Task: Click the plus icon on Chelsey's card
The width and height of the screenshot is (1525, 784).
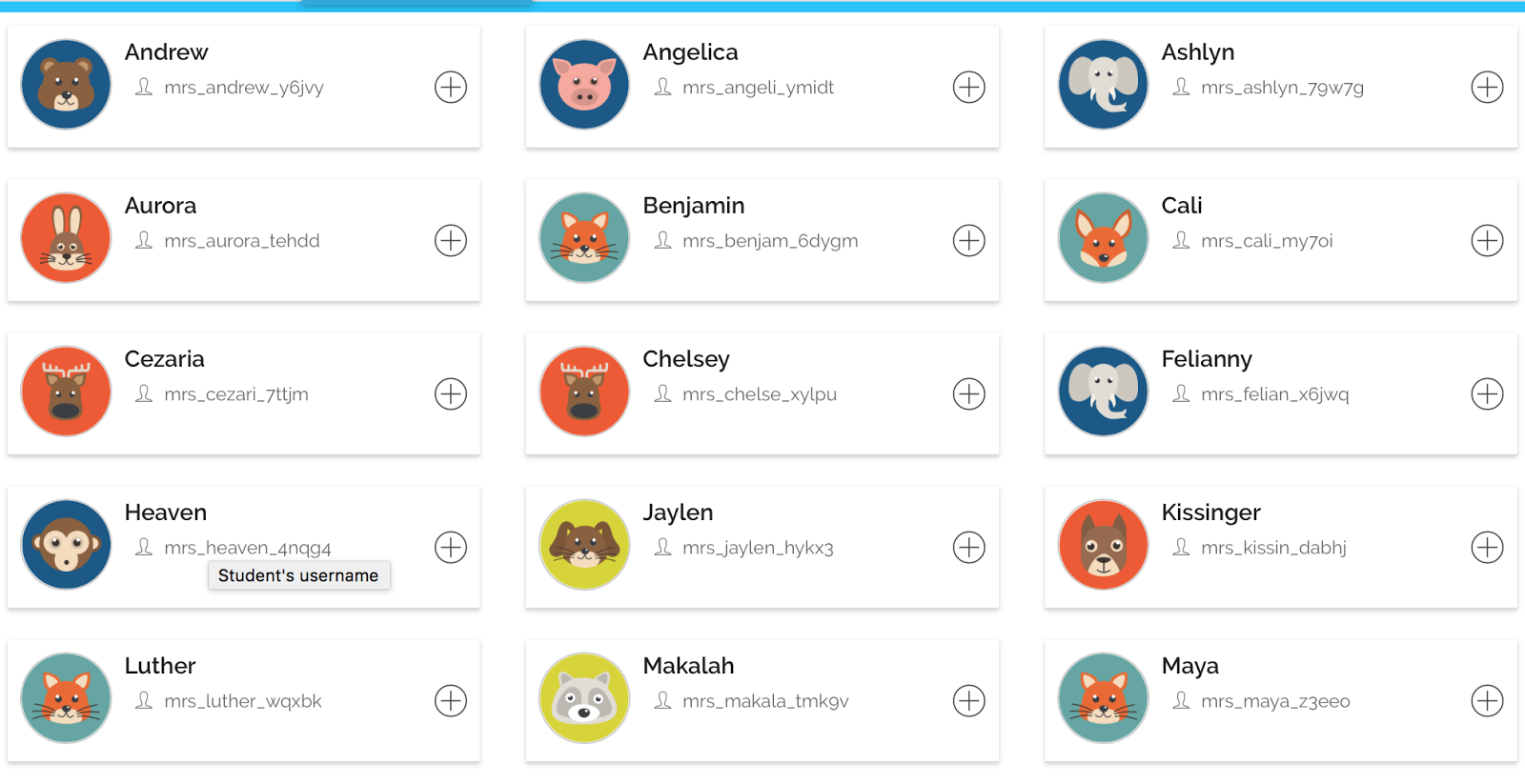Action: coord(969,394)
